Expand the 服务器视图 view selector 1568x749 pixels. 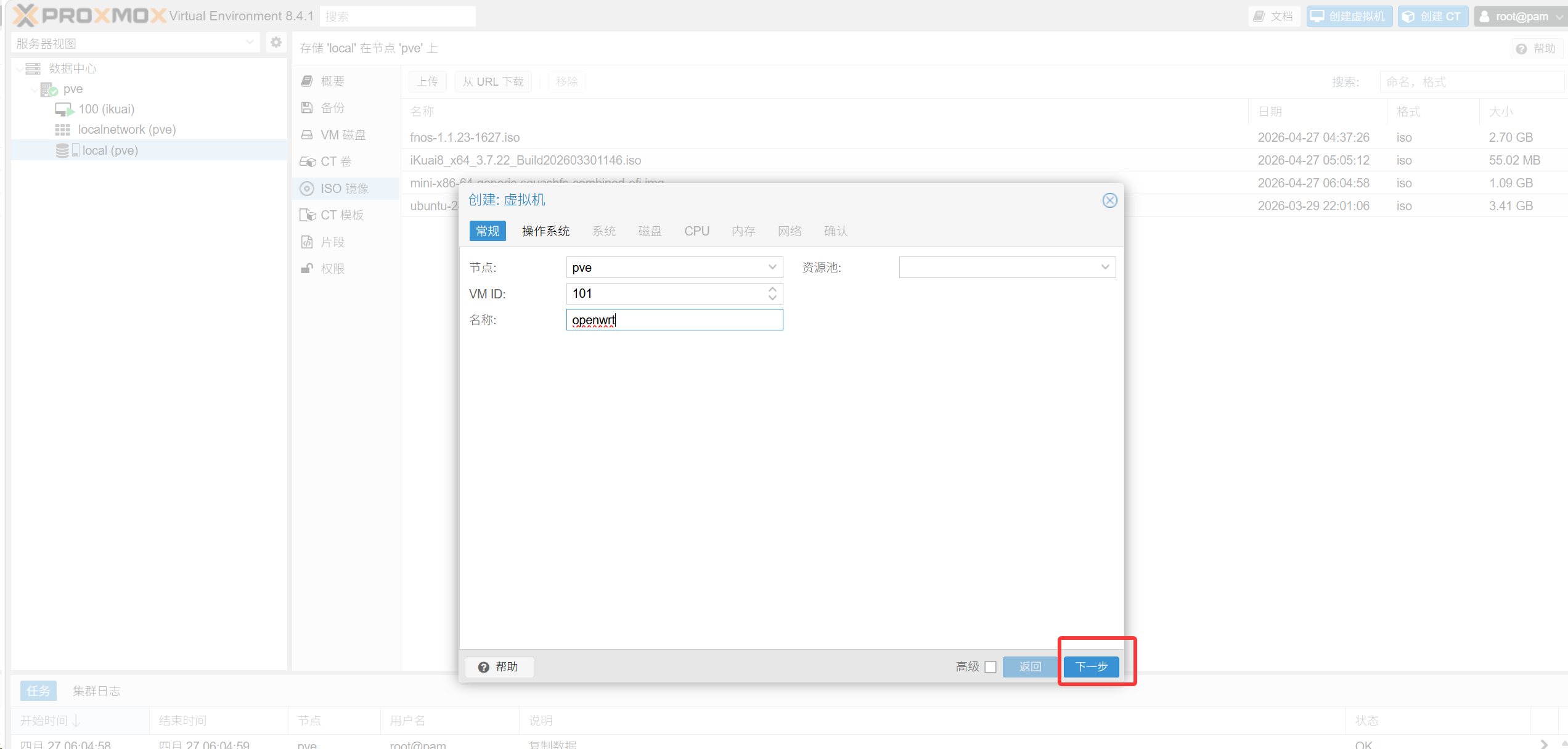coord(249,43)
